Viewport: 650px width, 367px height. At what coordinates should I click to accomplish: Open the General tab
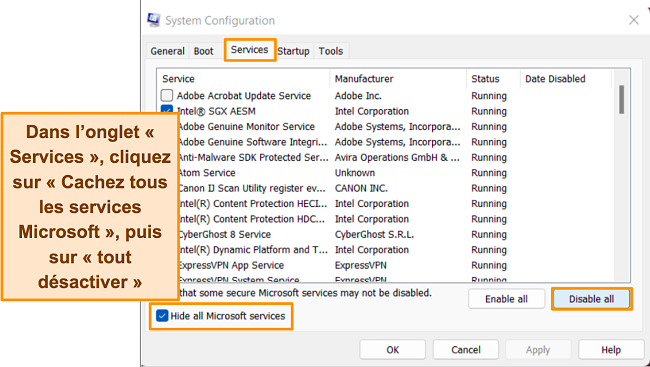(167, 51)
